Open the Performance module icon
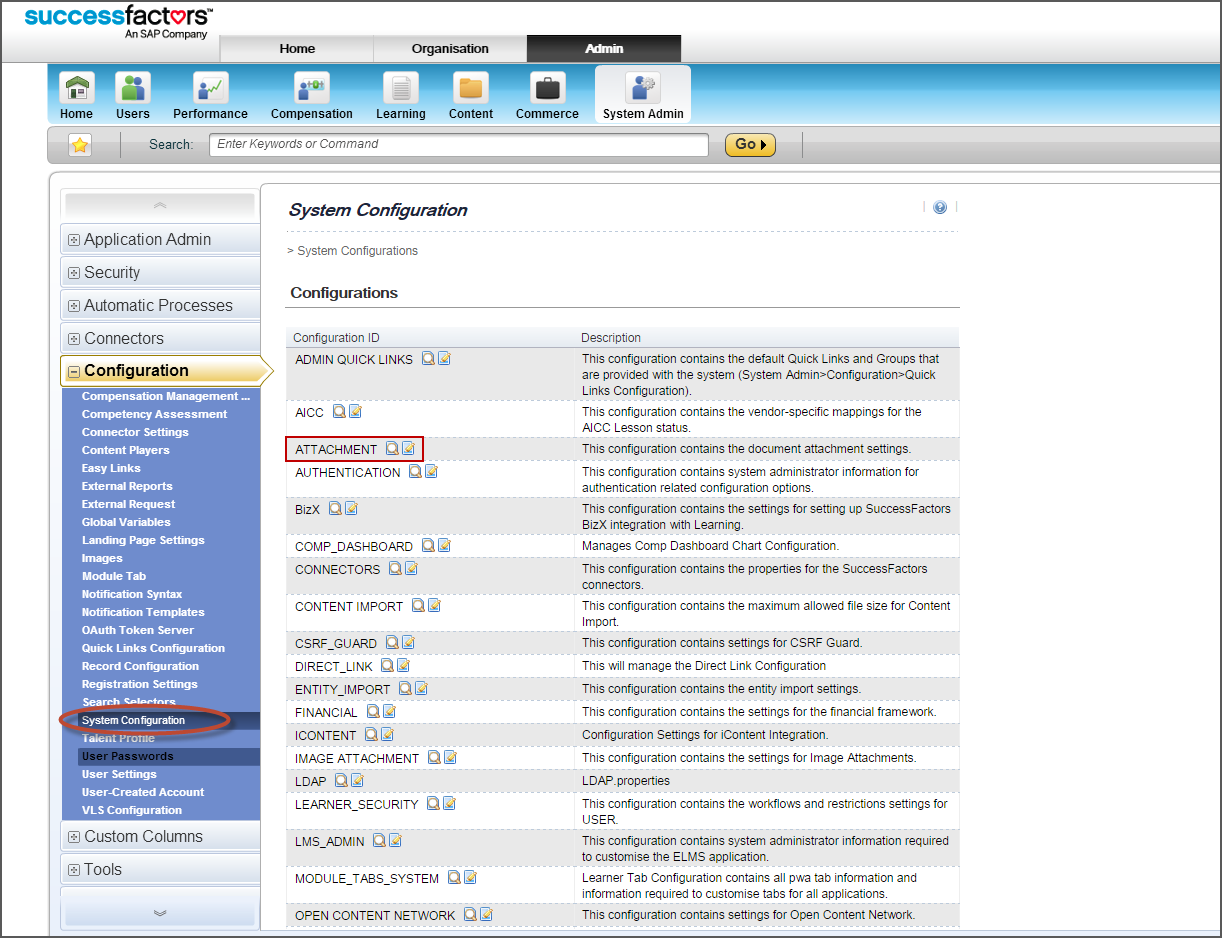1222x938 pixels. coord(210,88)
